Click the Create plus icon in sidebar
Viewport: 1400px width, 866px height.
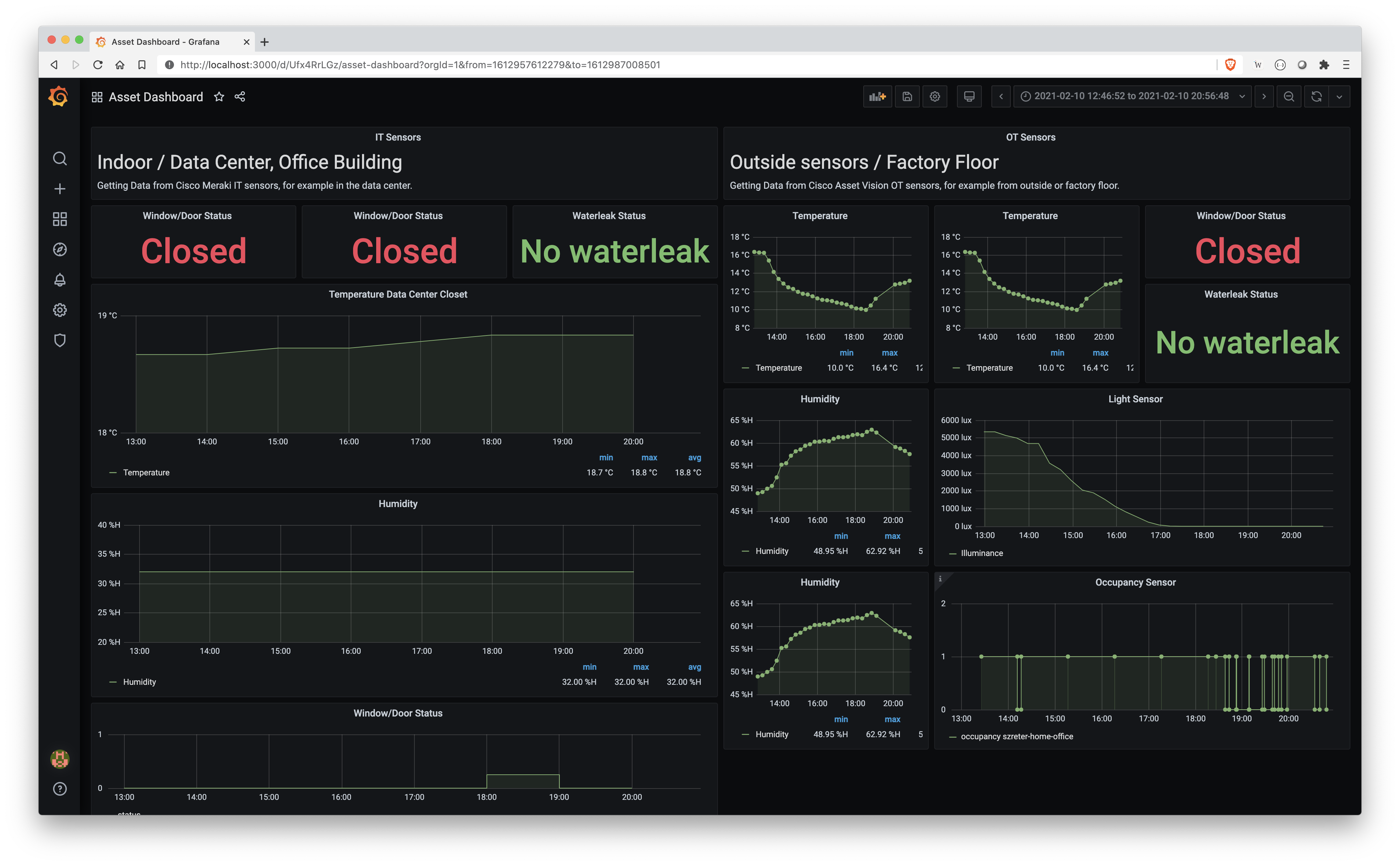click(60, 189)
